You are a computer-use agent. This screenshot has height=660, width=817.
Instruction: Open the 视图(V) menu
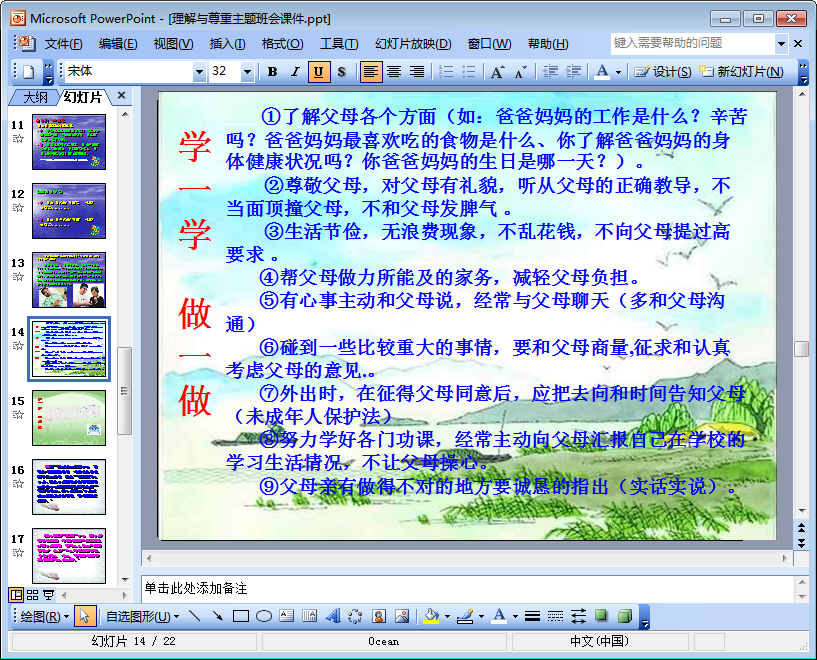pos(174,44)
